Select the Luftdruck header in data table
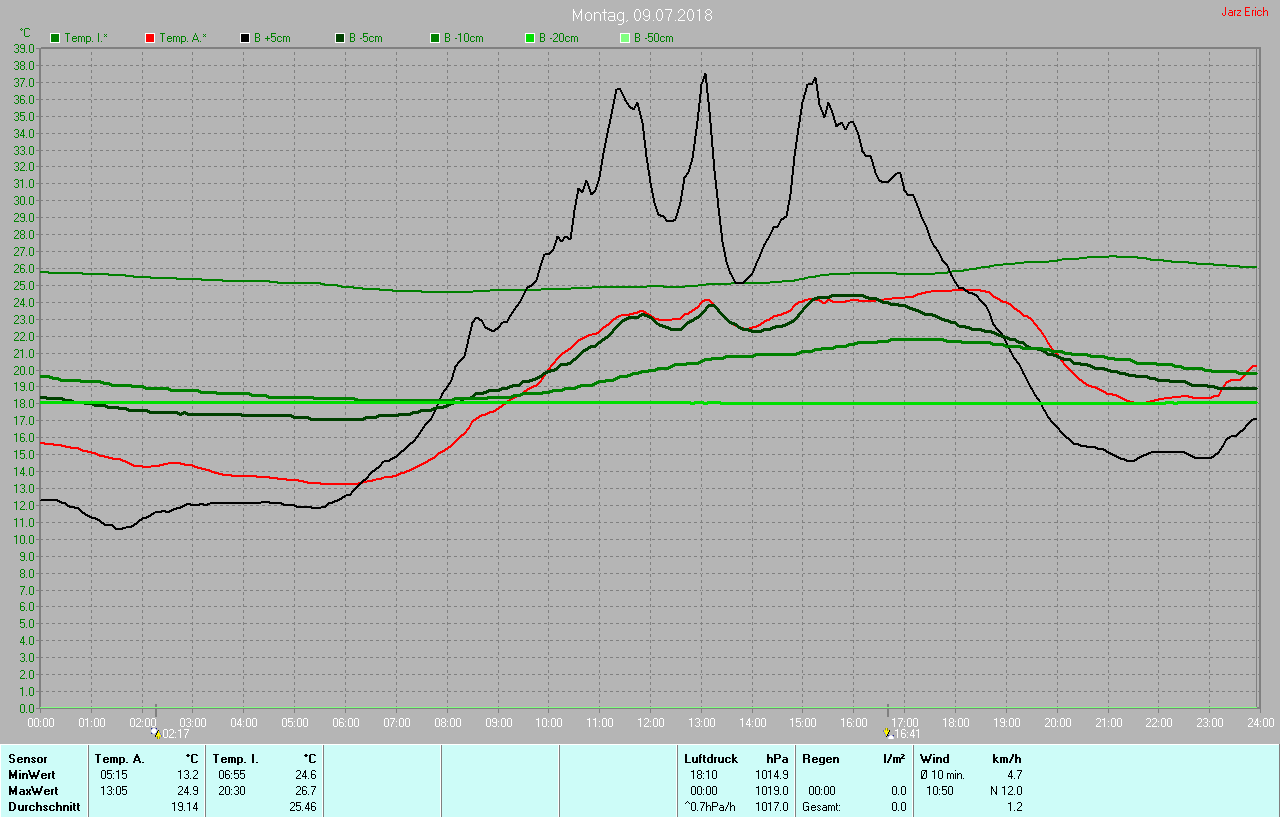The image size is (1280, 817). point(710,759)
